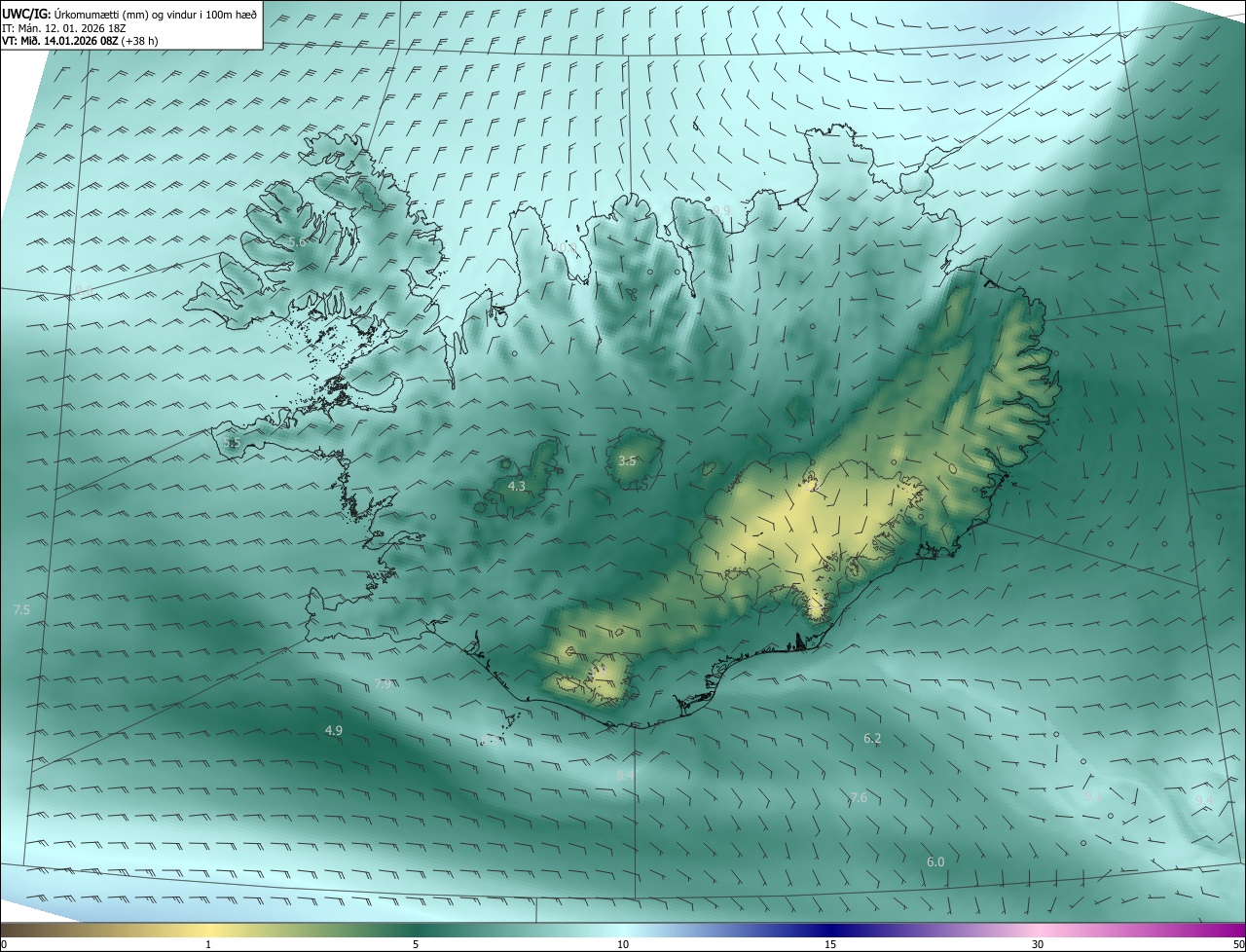Click the colorbar tick label 5
Screen dimensions: 1246x952
(416, 945)
